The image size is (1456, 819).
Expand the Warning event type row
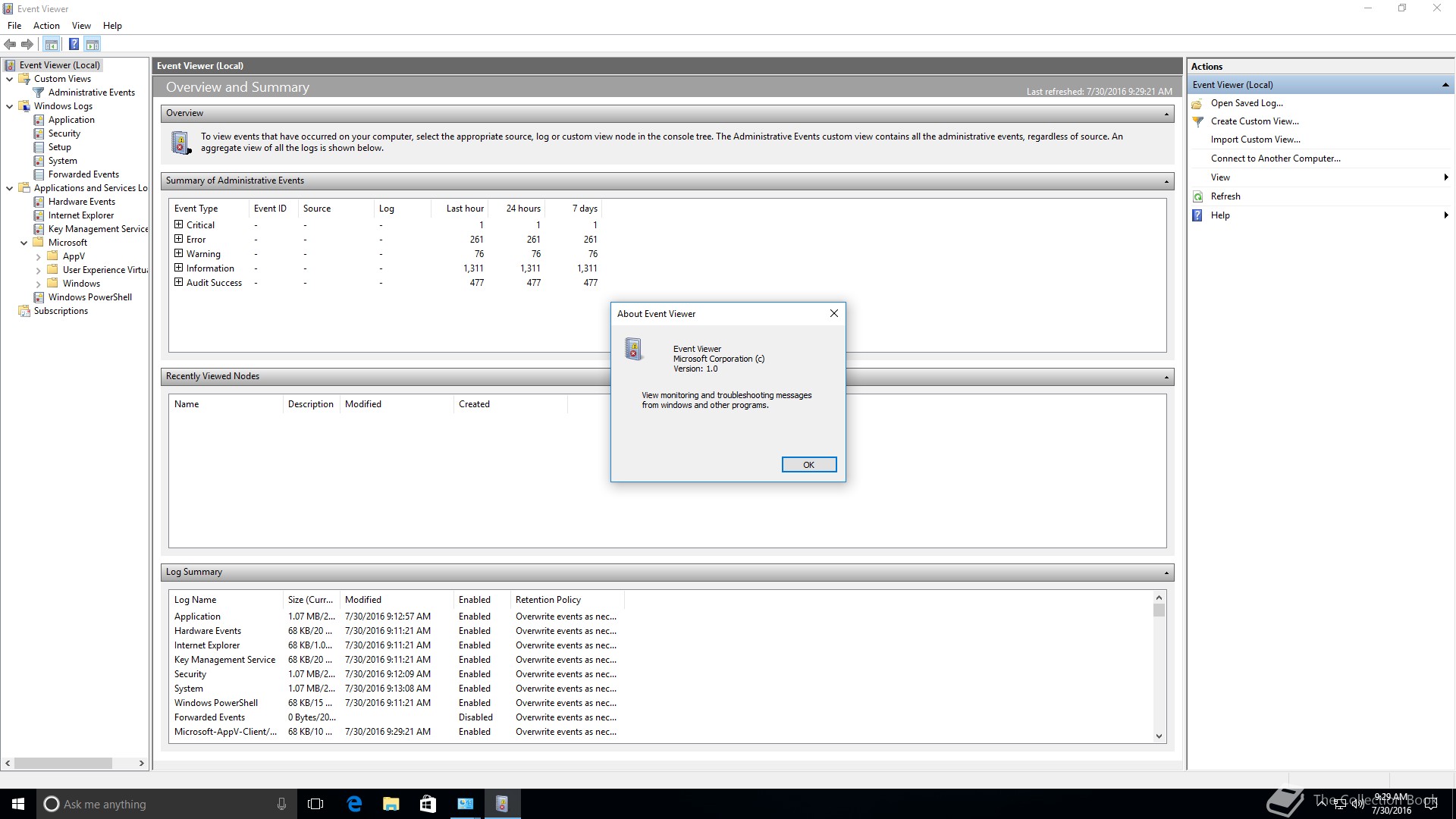click(x=178, y=253)
